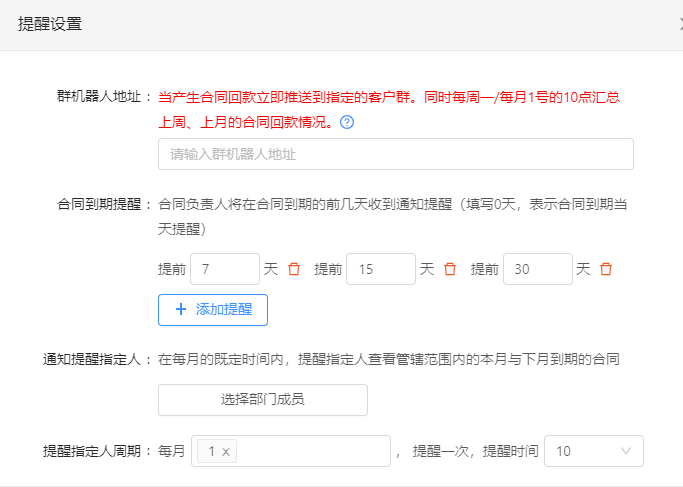This screenshot has width=683, height=487.
Task: Click the input field containing 30 days
Action: [x=536, y=269]
